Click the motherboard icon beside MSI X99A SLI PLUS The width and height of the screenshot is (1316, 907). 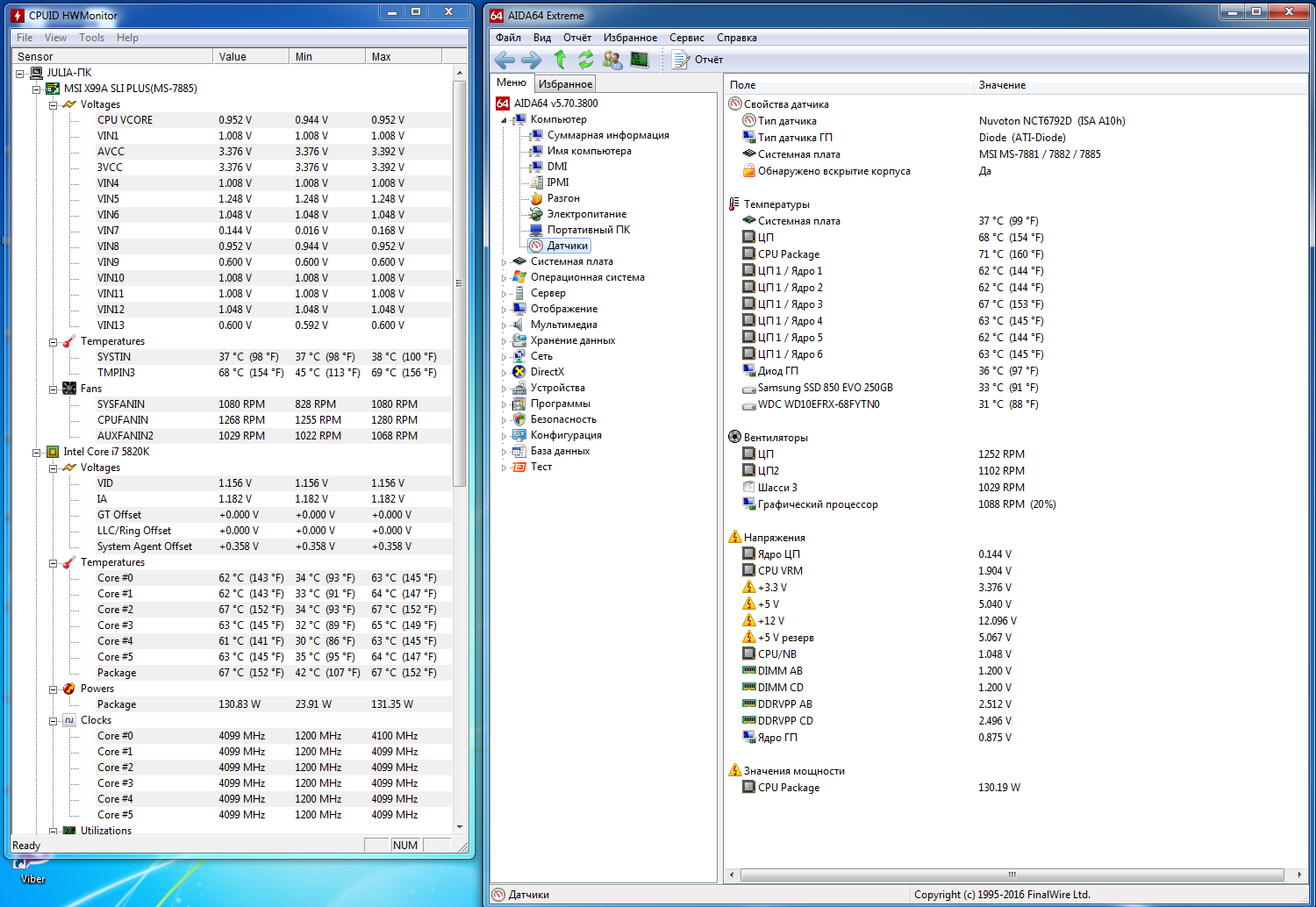[x=53, y=89]
